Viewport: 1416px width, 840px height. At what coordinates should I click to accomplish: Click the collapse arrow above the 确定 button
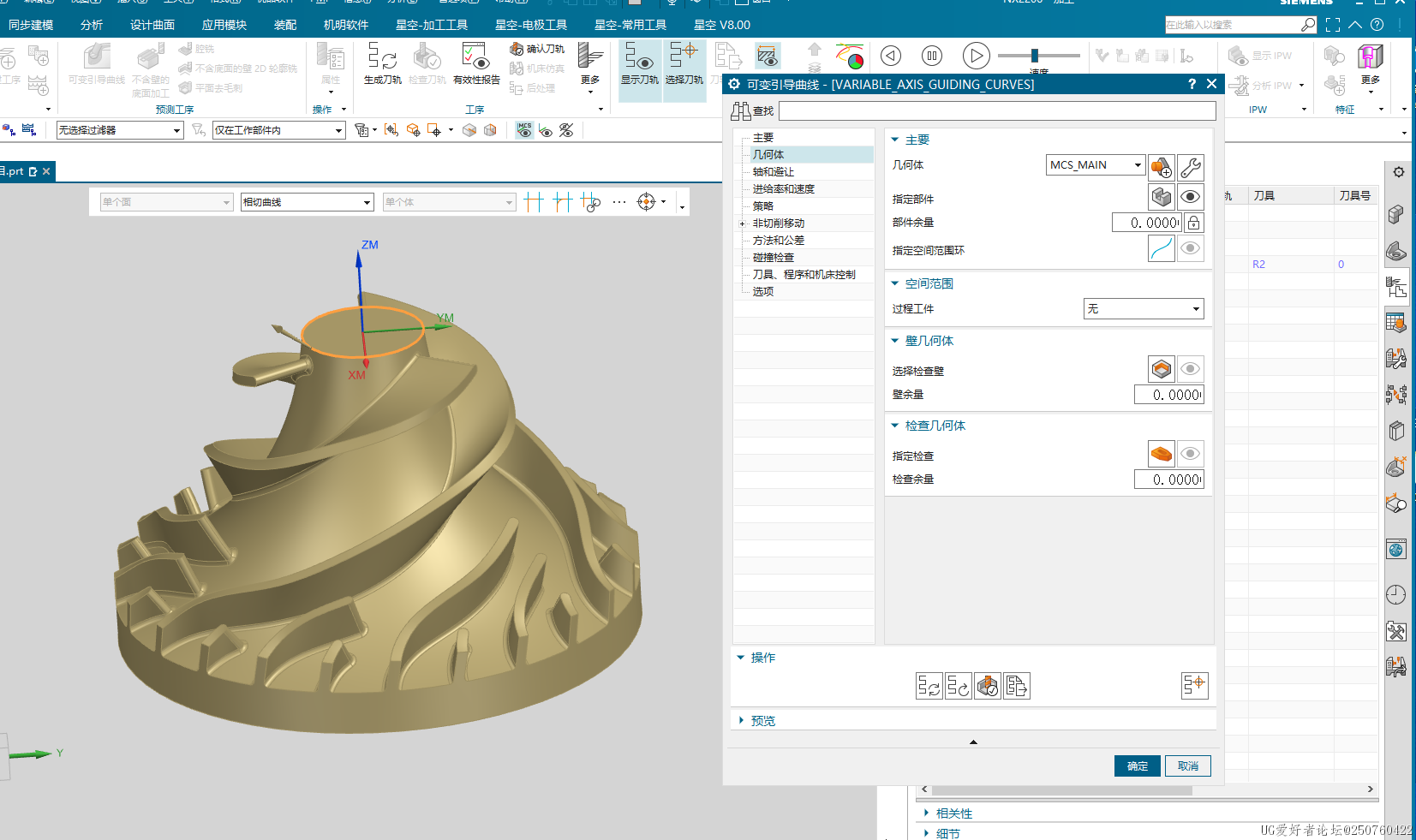[973, 742]
